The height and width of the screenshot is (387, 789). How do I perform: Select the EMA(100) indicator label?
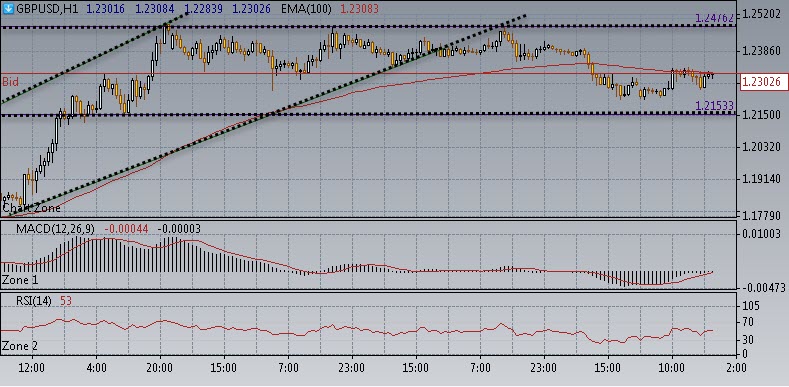coord(306,9)
